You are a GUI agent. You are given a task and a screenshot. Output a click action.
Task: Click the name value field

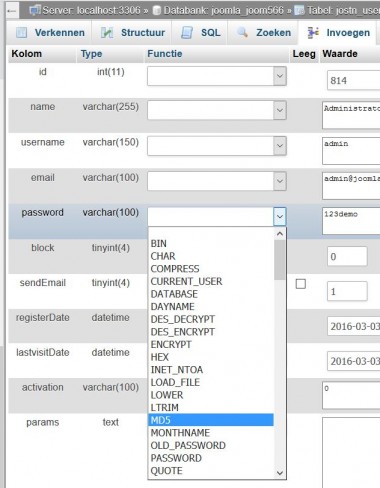pyautogui.click(x=351, y=115)
